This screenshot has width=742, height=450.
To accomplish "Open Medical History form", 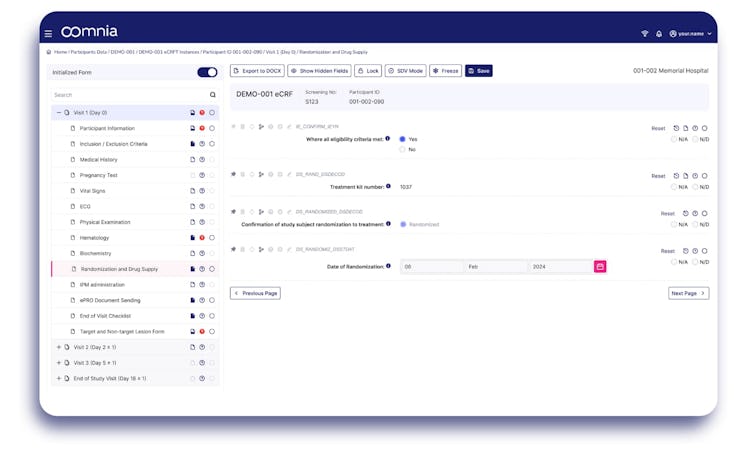I will coord(98,159).
